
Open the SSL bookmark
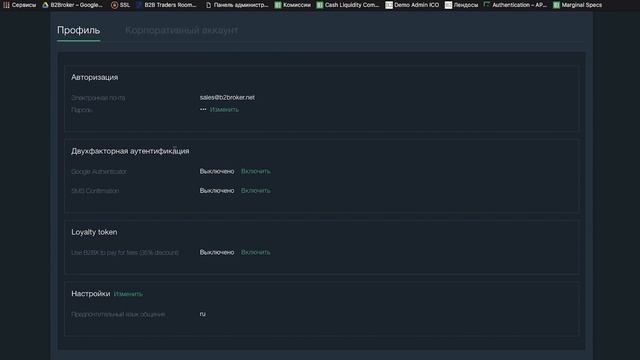pos(120,5)
